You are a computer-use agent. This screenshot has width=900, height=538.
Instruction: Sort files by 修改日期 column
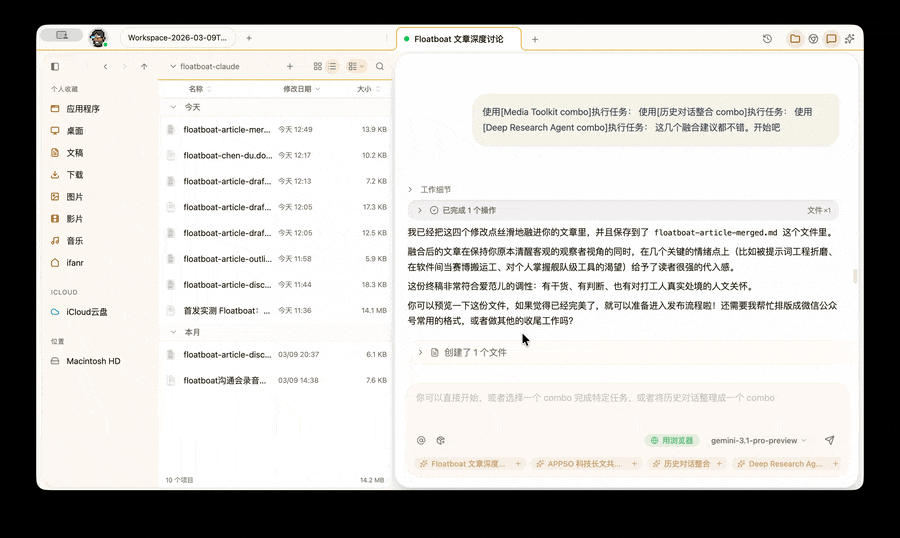click(301, 89)
